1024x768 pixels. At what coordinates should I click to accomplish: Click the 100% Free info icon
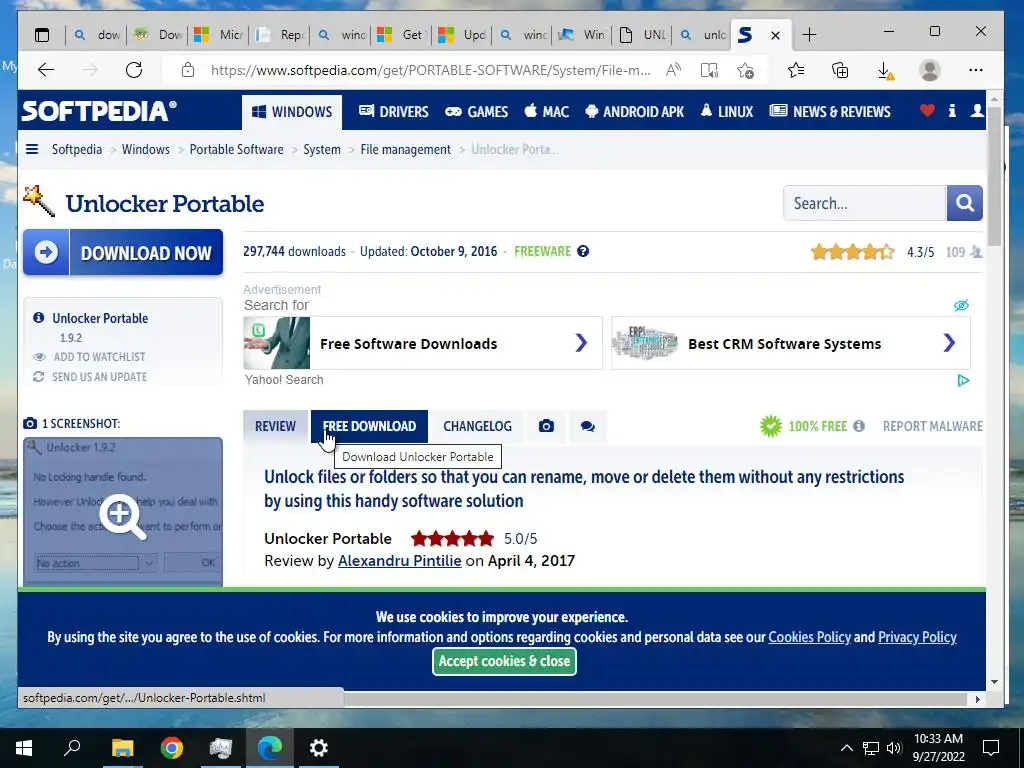pyautogui.click(x=859, y=426)
